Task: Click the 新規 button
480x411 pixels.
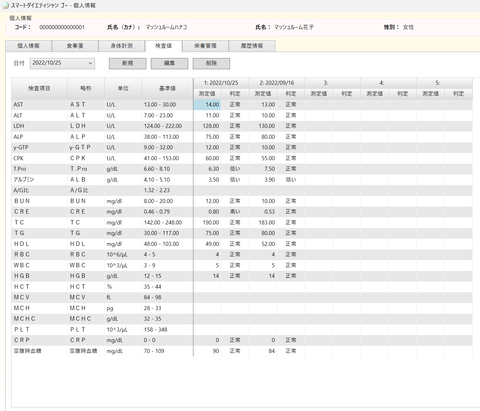Action: [x=128, y=63]
